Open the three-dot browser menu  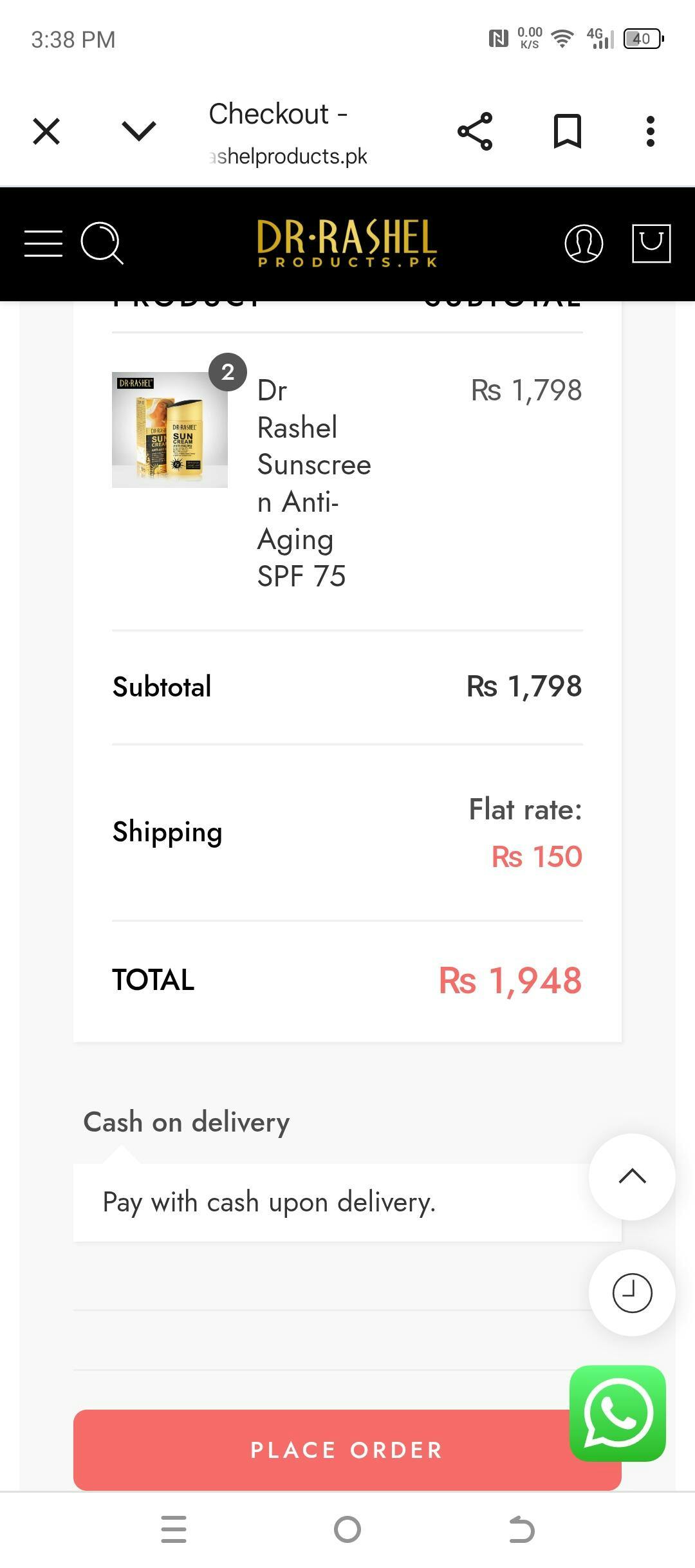click(x=651, y=132)
